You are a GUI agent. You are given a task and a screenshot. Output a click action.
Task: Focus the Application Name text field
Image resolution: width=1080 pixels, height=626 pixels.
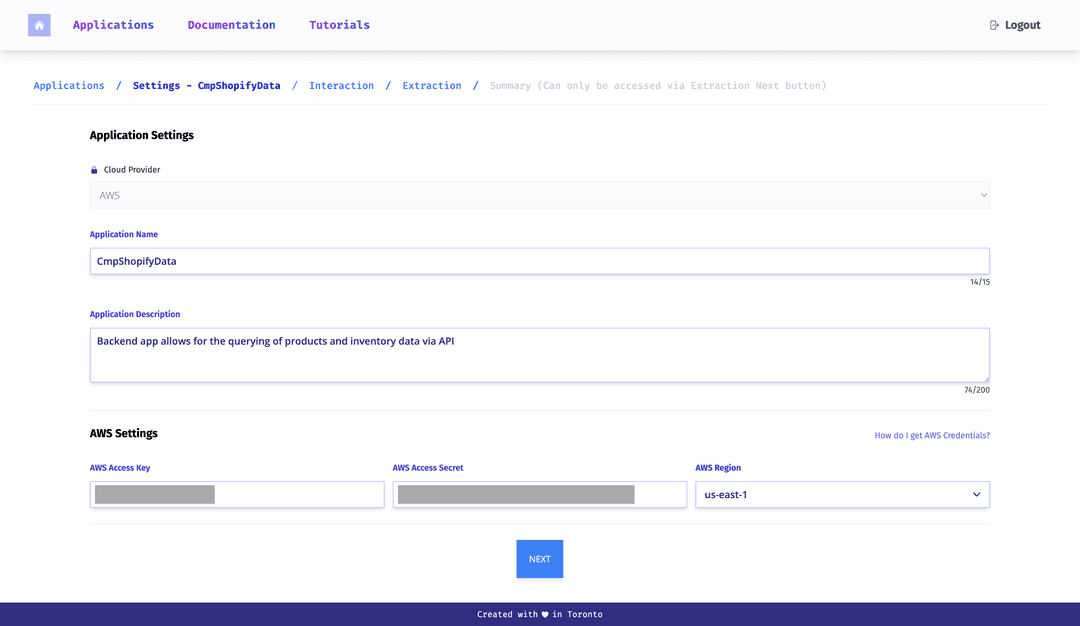(x=539, y=261)
